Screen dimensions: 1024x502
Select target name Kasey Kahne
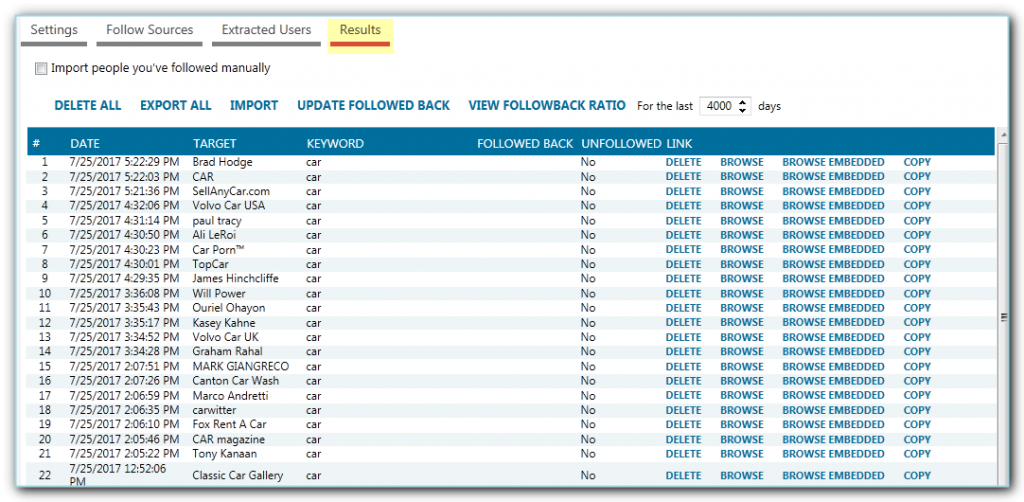click(223, 322)
